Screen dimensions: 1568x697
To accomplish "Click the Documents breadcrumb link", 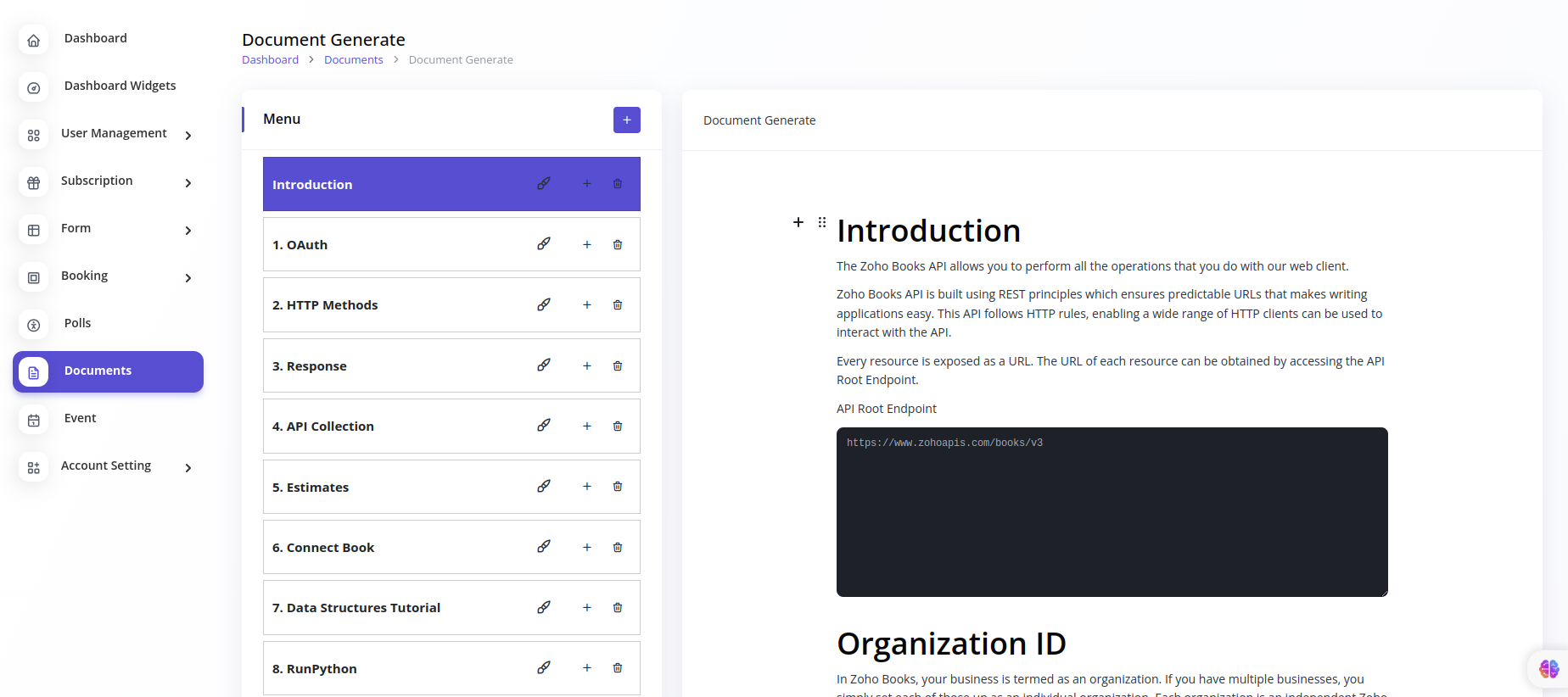I will [x=354, y=59].
